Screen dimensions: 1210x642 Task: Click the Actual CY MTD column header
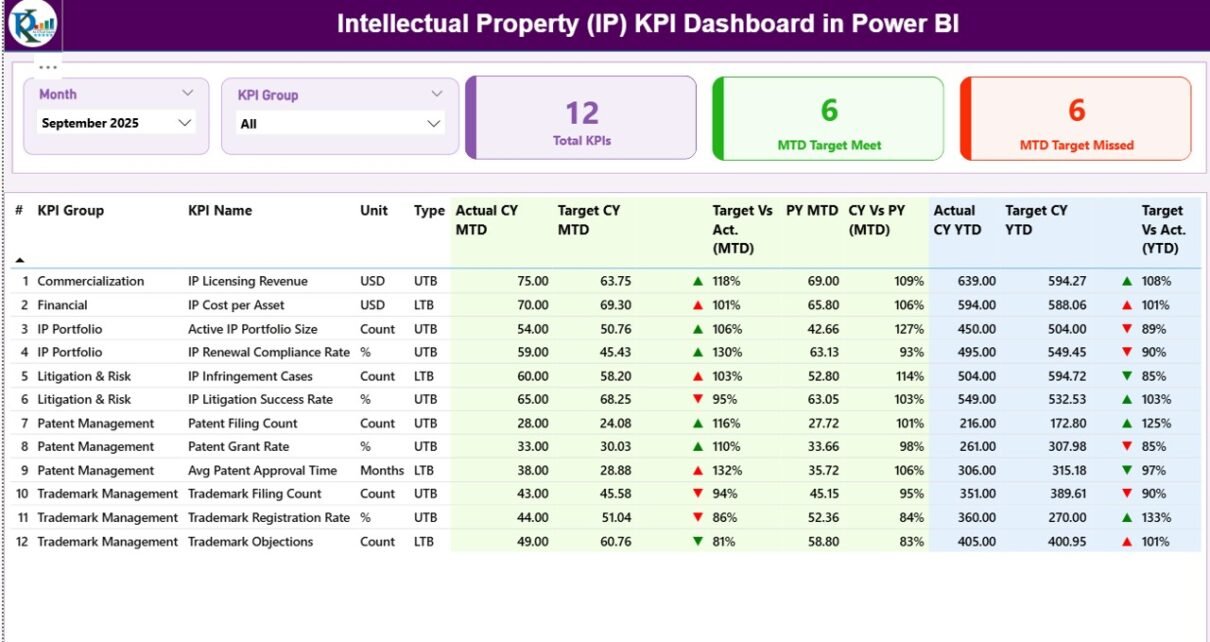486,220
